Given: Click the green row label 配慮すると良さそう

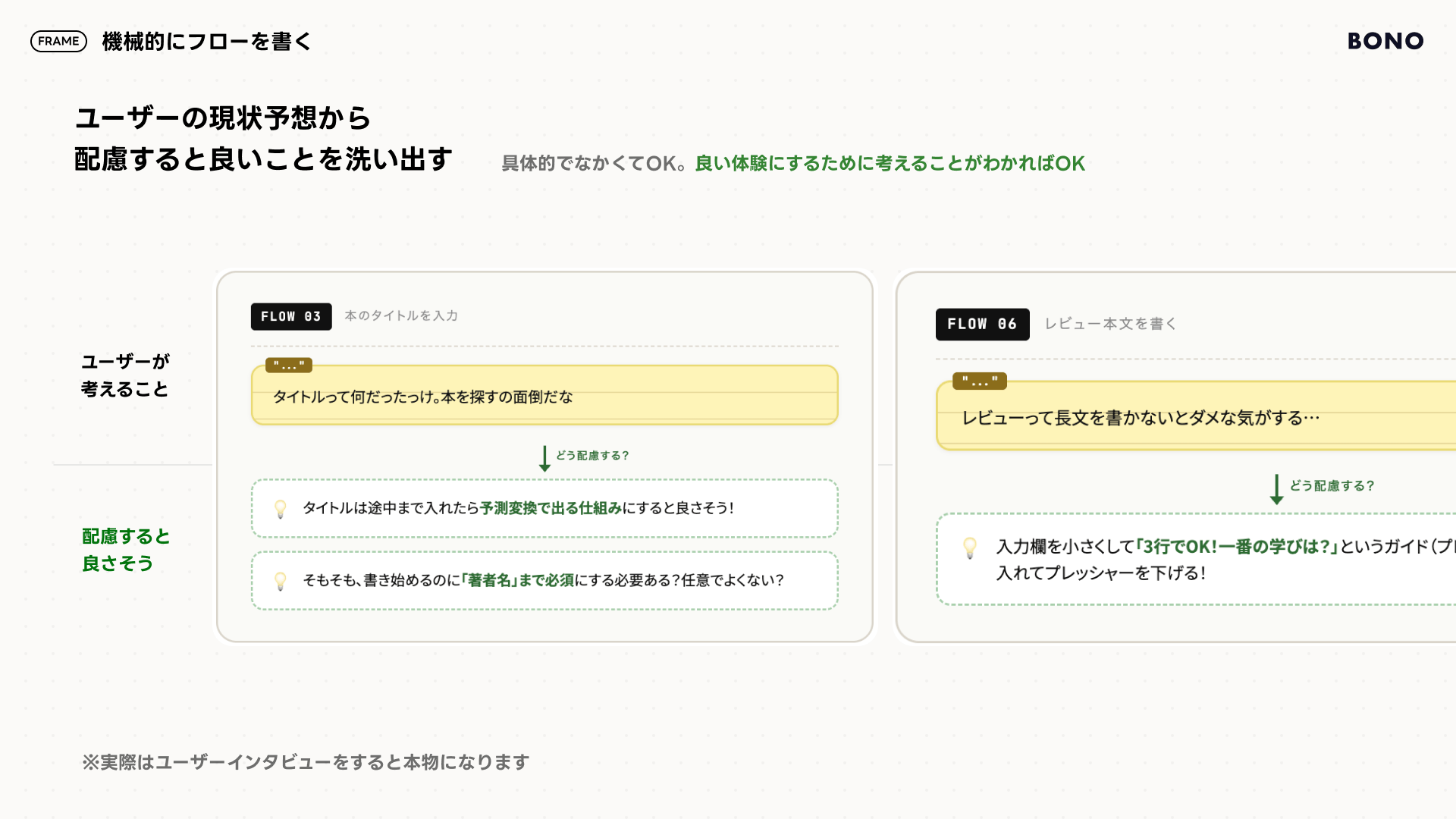Looking at the screenshot, I should 126,550.
